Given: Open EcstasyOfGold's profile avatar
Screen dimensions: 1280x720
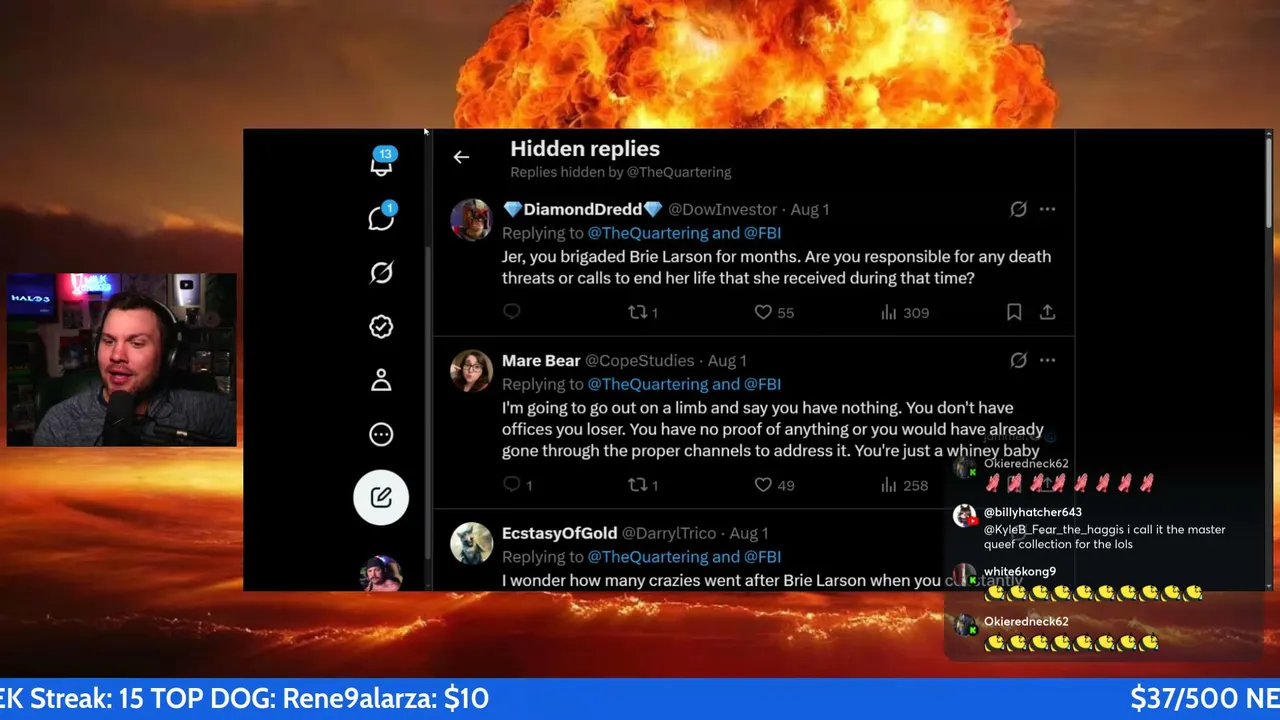Looking at the screenshot, I should click(x=471, y=544).
